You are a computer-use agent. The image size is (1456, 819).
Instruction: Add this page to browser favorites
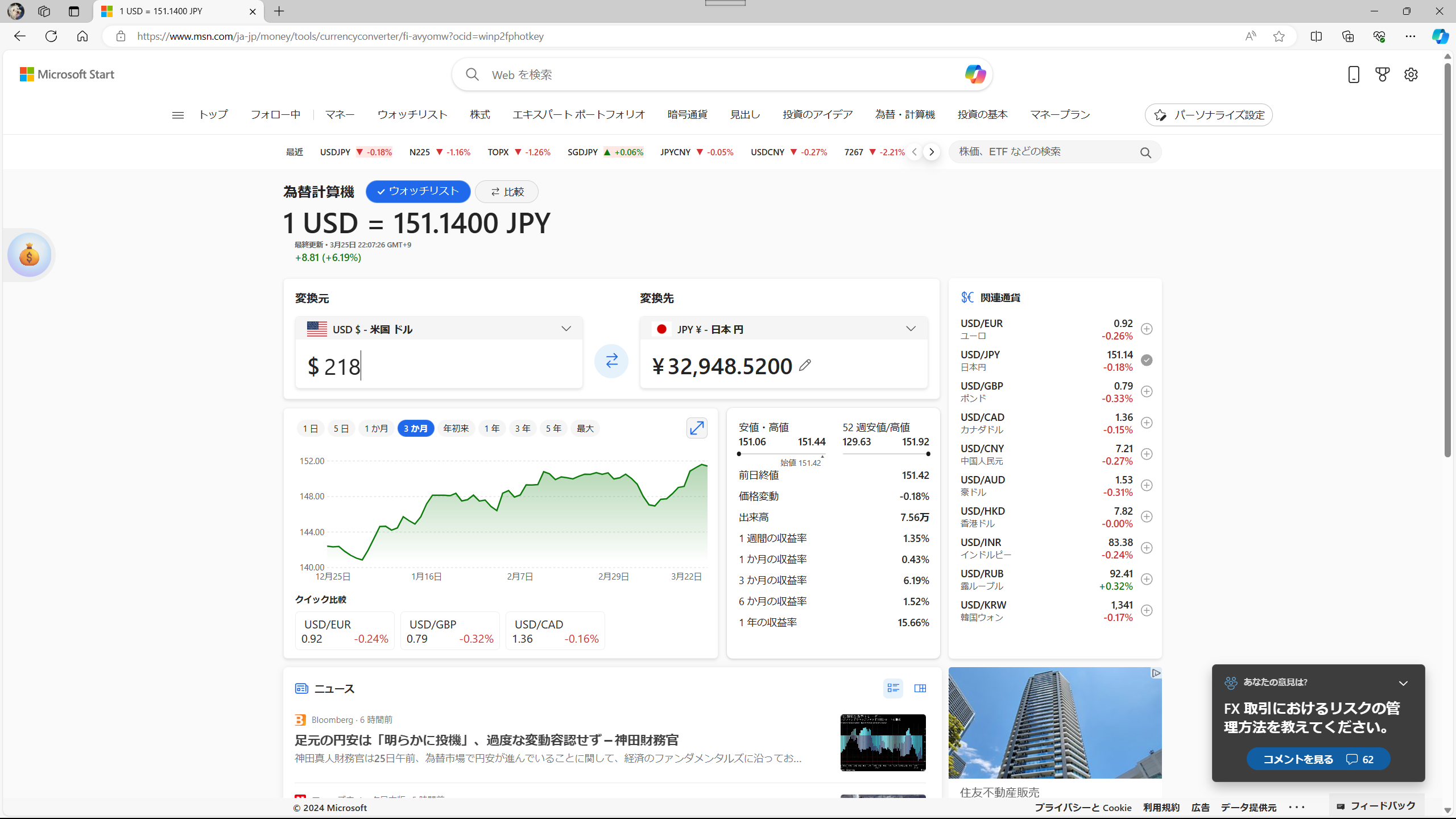tap(1279, 36)
